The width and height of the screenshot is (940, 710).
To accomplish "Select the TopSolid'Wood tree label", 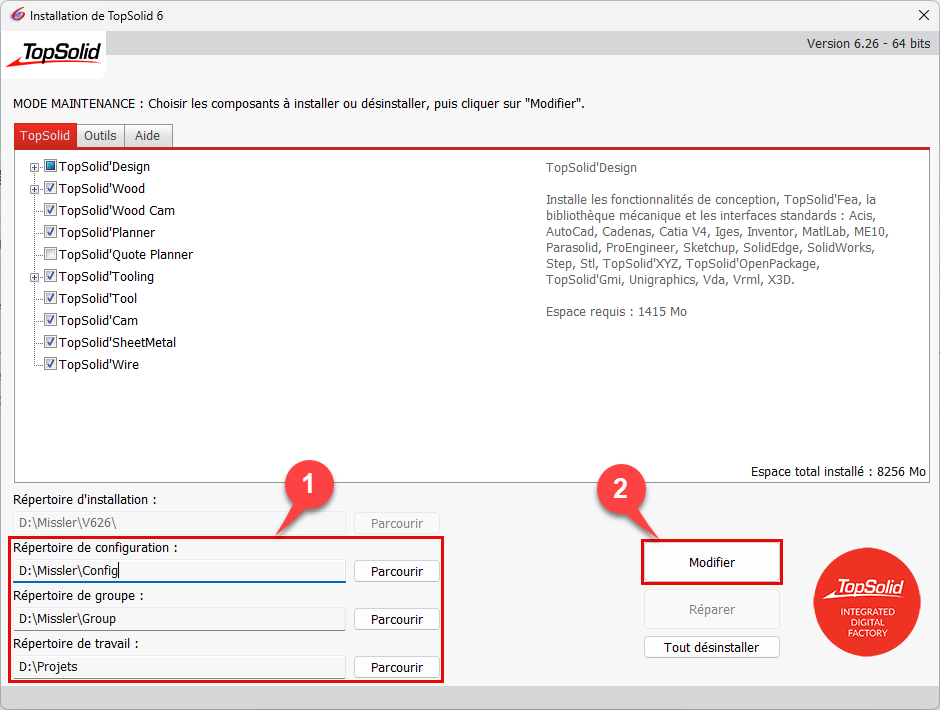I will pos(102,188).
